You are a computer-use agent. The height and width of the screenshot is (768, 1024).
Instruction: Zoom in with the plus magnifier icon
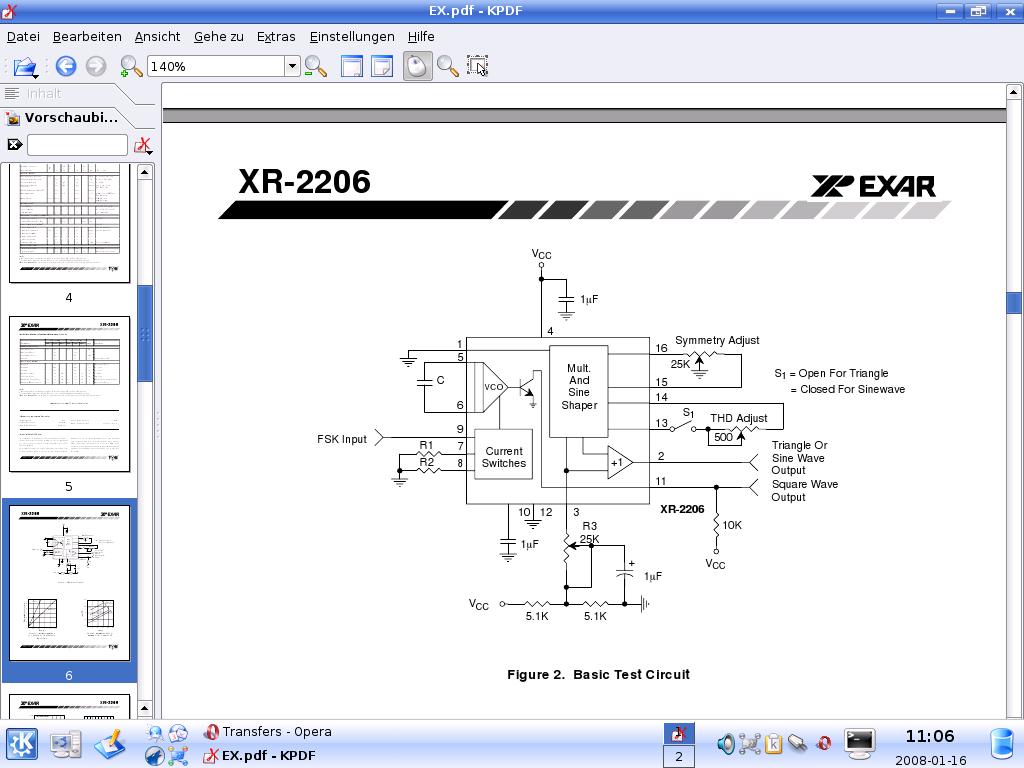pos(131,67)
